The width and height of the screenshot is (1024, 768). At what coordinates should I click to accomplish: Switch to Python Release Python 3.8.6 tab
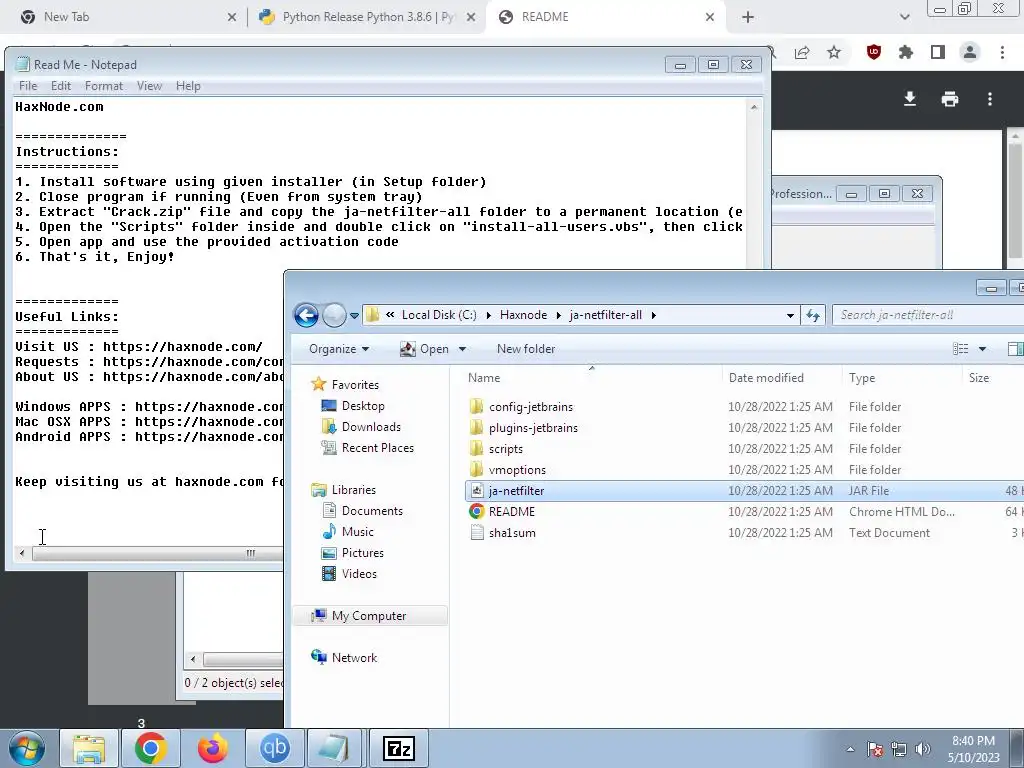click(x=366, y=17)
